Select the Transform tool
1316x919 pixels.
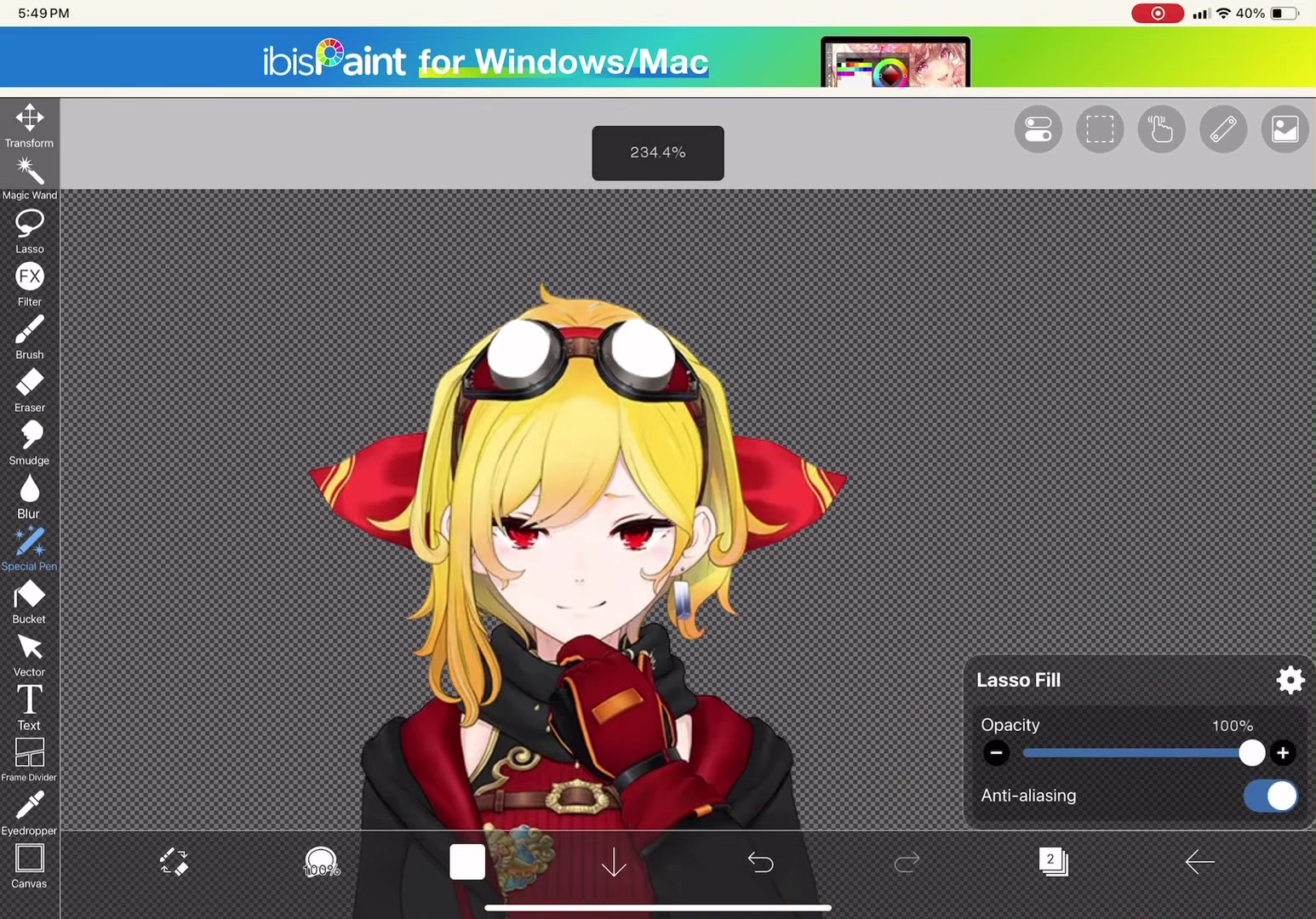tap(30, 125)
